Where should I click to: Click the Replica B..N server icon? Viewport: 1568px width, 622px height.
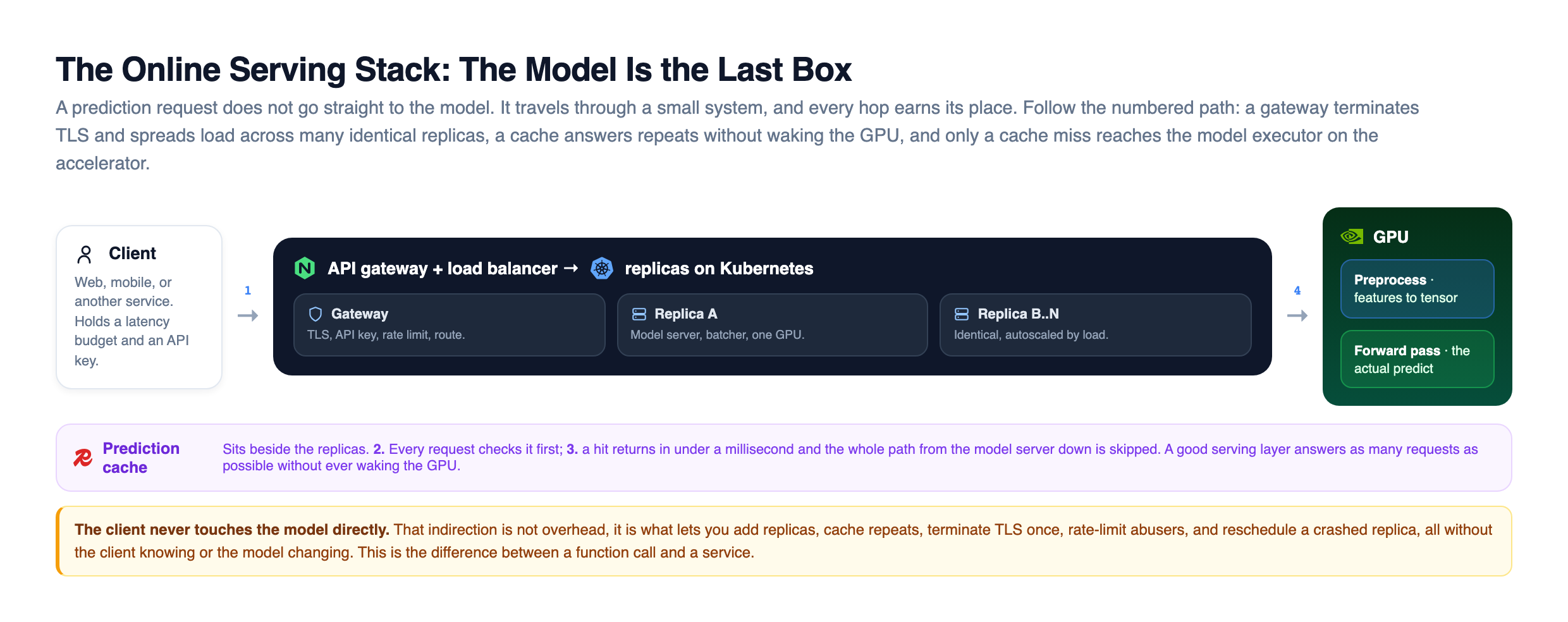[x=962, y=314]
